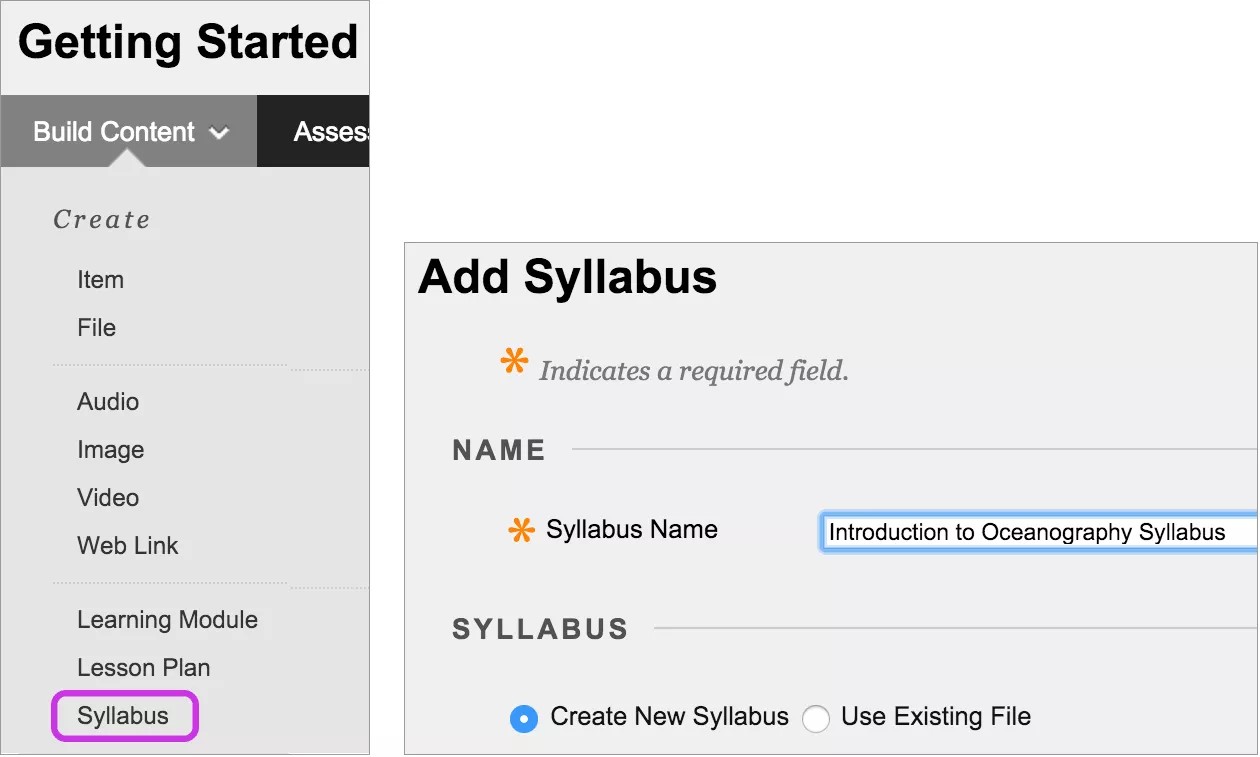Viewport: 1260px width, 757px height.
Task: Click the asterisk next to Syllabus Name
Action: click(523, 528)
